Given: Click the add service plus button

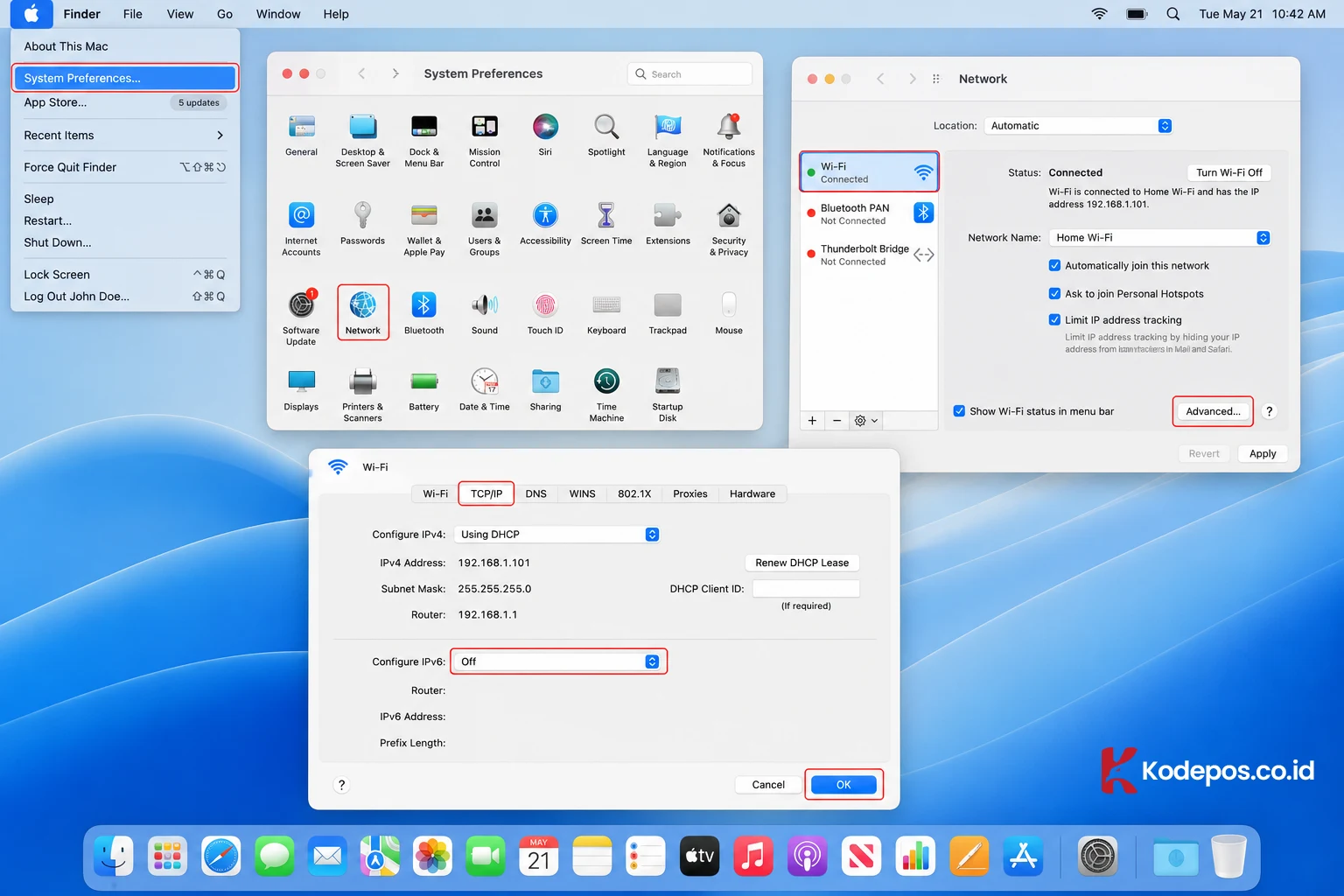Looking at the screenshot, I should (812, 421).
